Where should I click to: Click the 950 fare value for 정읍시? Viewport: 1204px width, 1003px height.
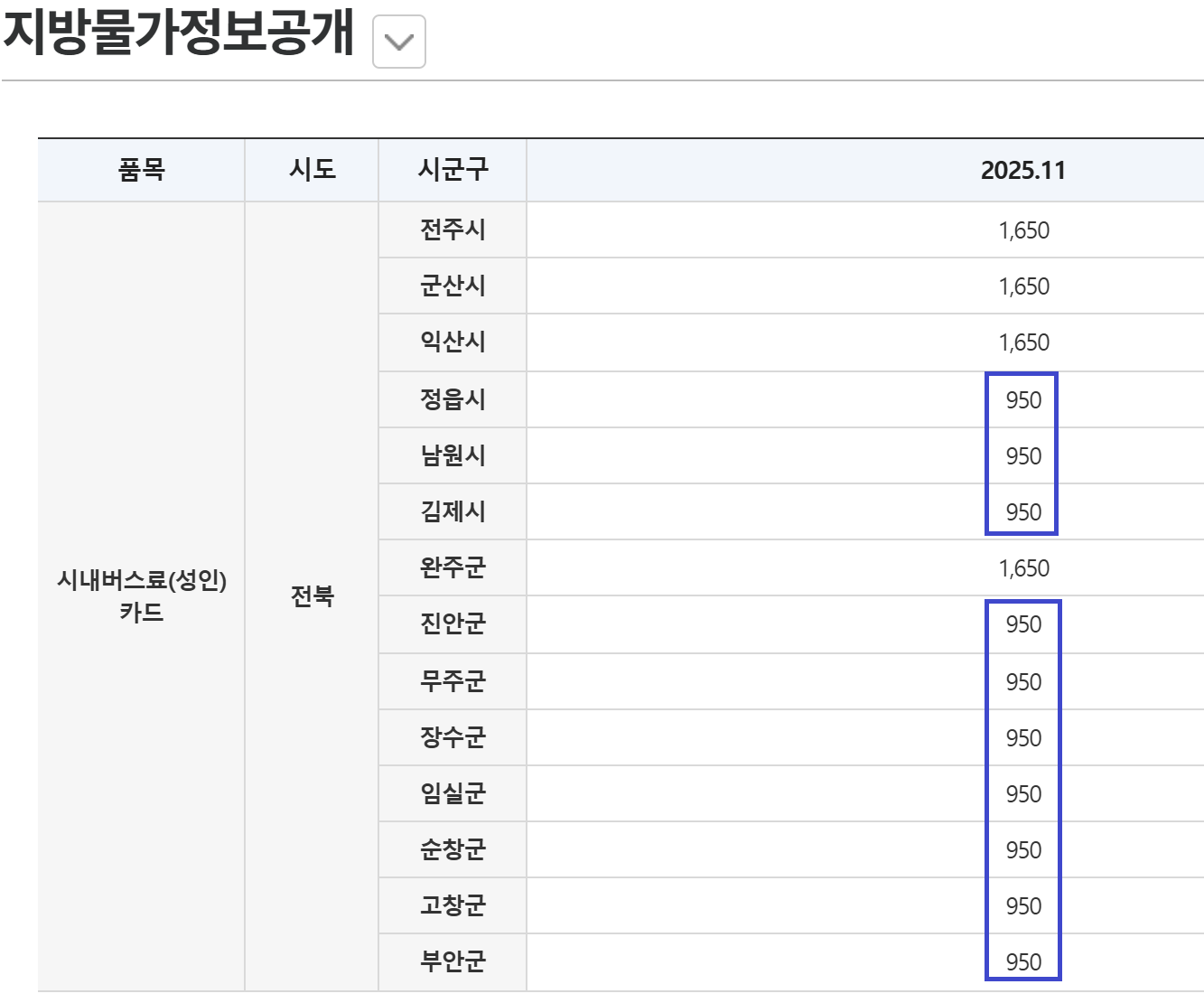click(x=1023, y=400)
